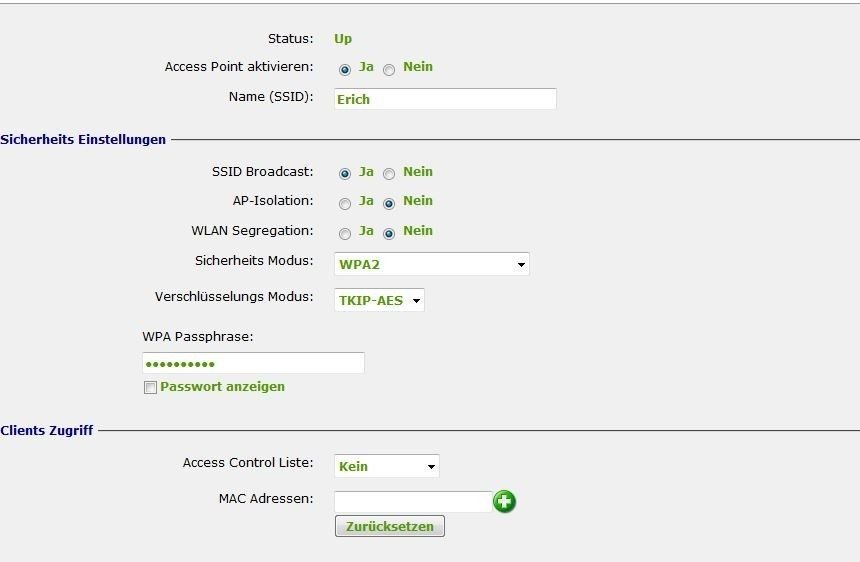Click the Verschlüsselungs Modus label
Viewport: 860px width, 562px height.
(234, 297)
